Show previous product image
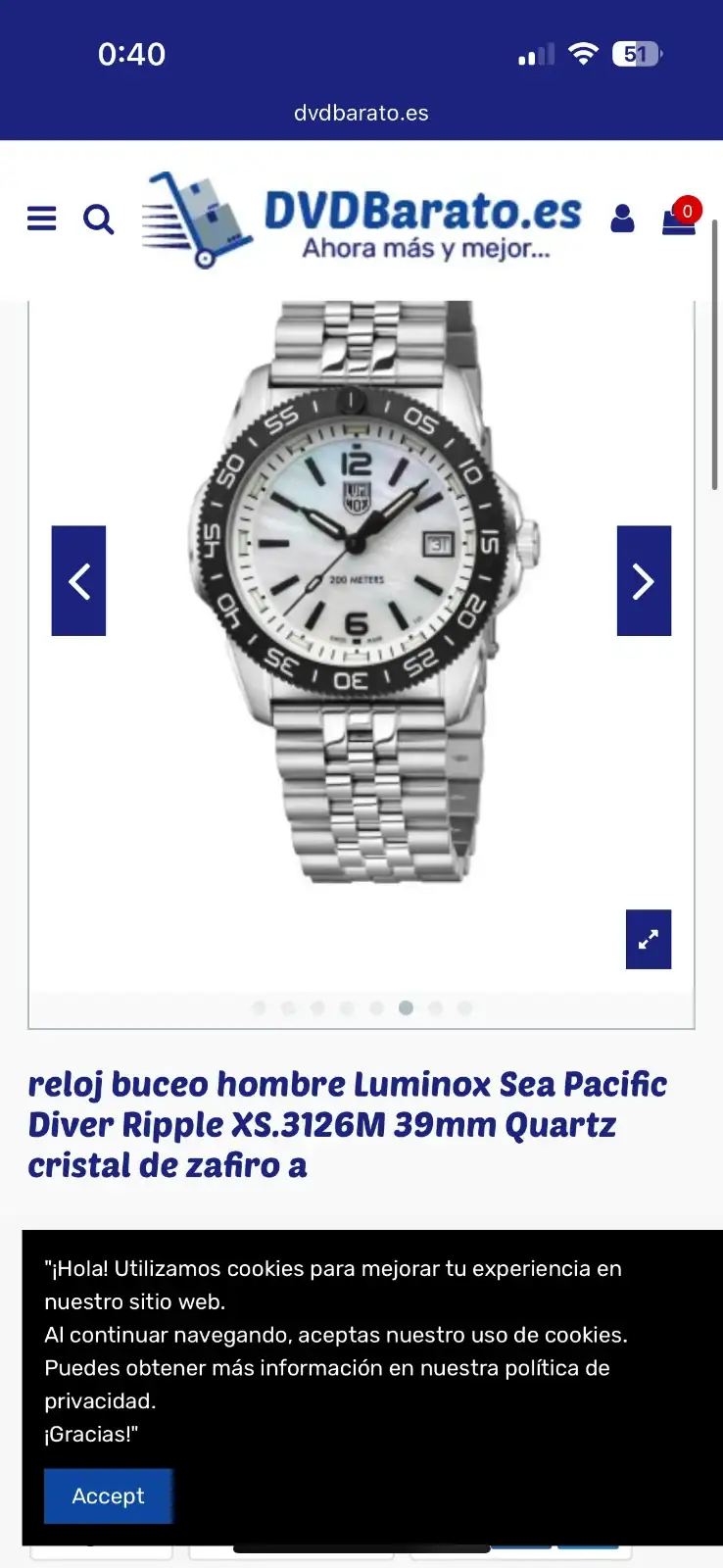Screen dimensions: 723x1568 coord(78,581)
